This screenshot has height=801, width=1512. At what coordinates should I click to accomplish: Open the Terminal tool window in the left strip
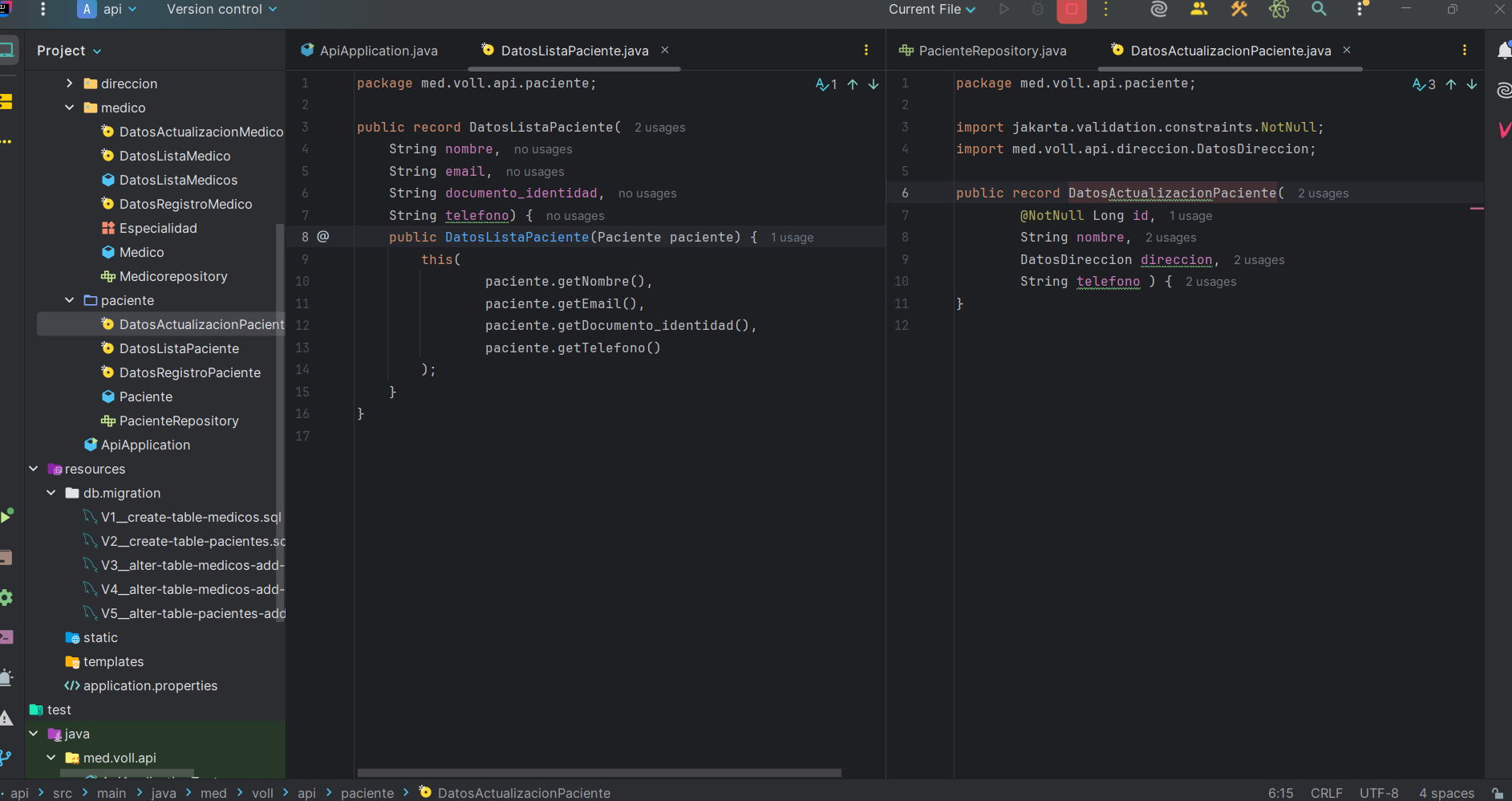(6, 637)
